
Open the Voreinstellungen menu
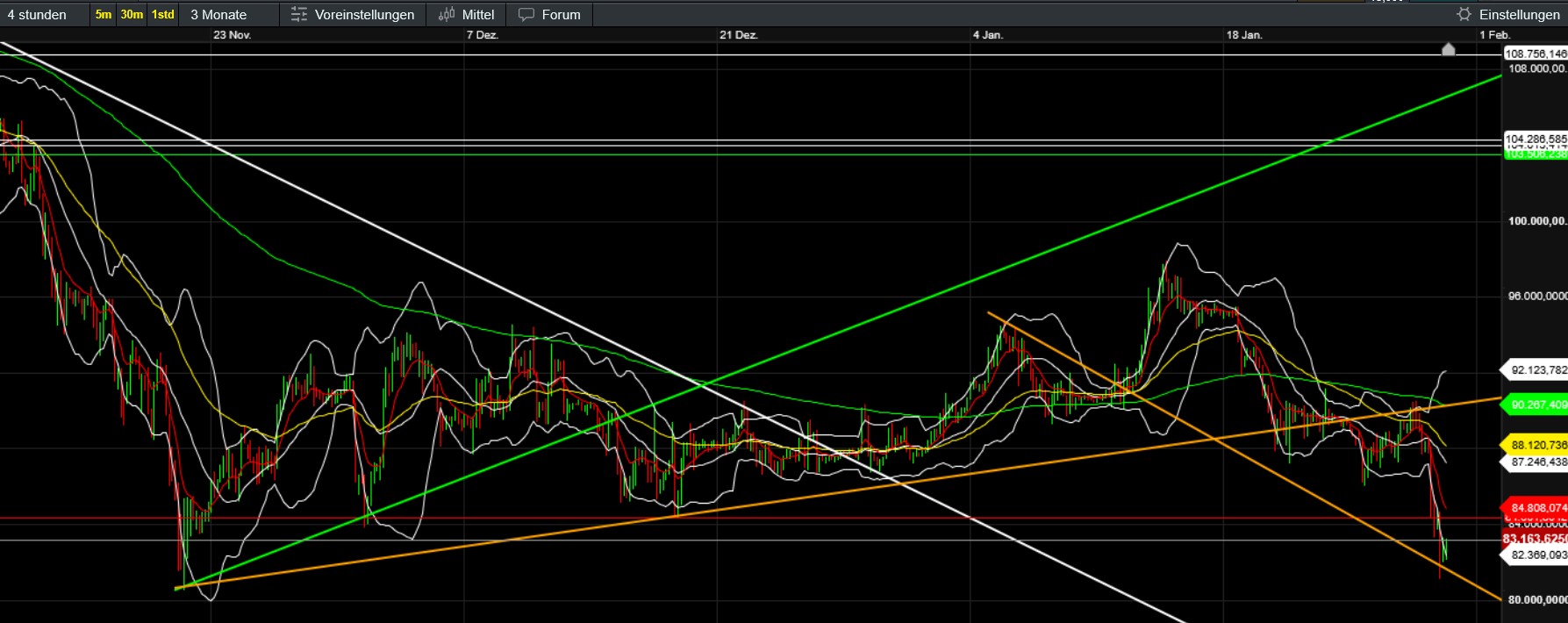click(x=364, y=15)
